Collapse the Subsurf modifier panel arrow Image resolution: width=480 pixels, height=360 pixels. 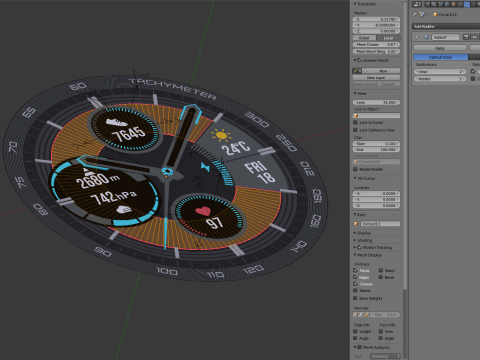pyautogui.click(x=417, y=37)
